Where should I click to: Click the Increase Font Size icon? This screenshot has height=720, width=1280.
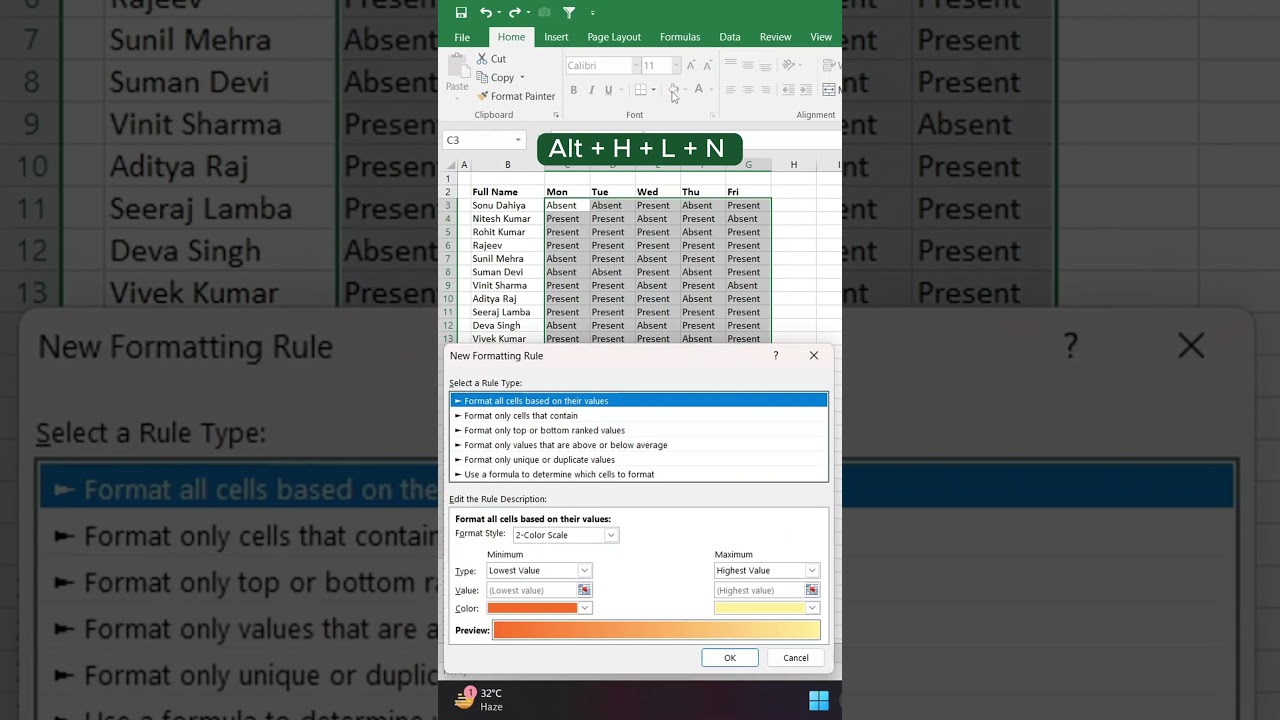click(x=689, y=64)
